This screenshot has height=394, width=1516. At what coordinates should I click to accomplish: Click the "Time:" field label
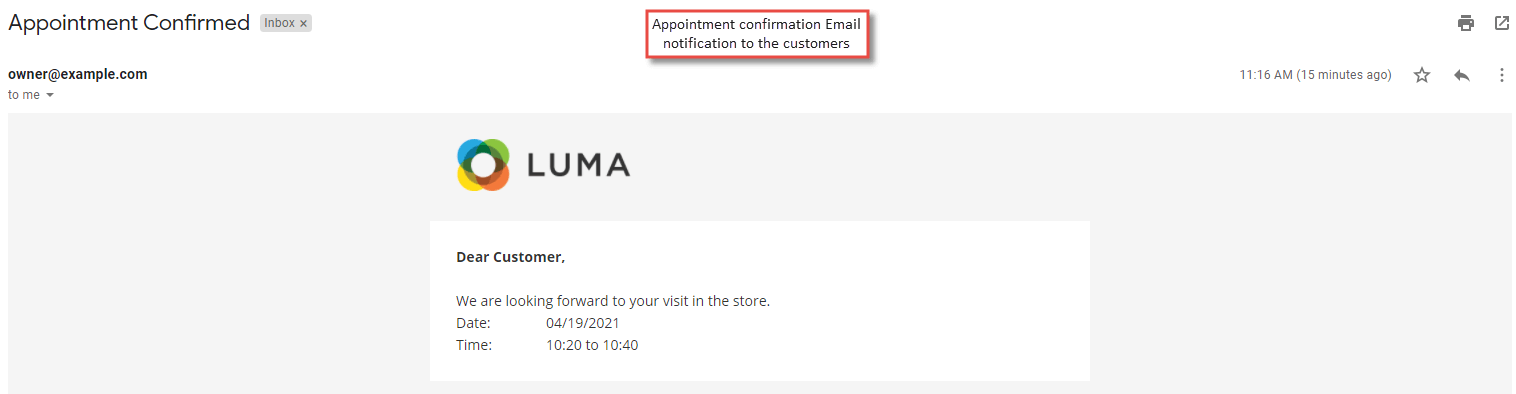(x=474, y=345)
